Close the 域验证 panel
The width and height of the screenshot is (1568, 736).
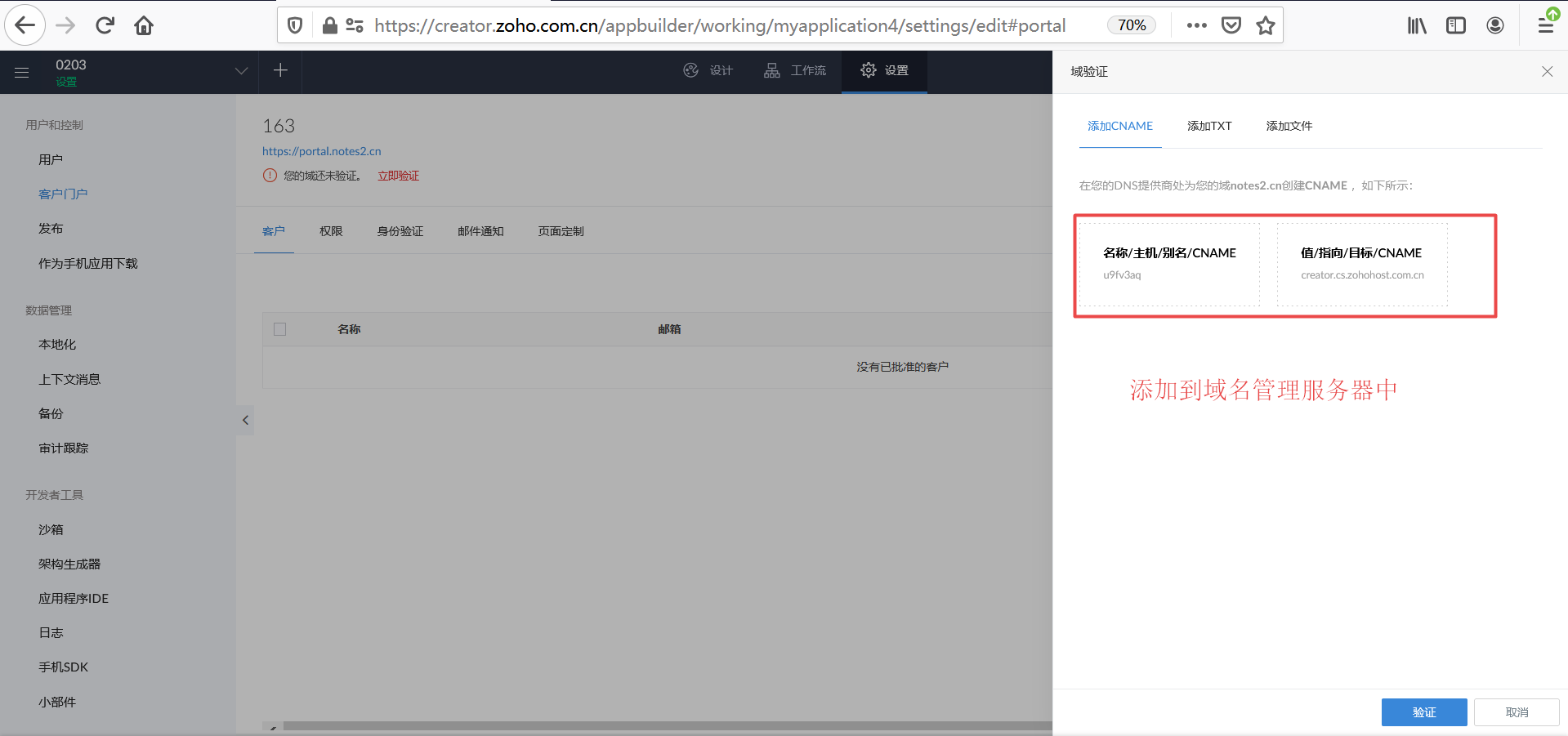tap(1547, 72)
